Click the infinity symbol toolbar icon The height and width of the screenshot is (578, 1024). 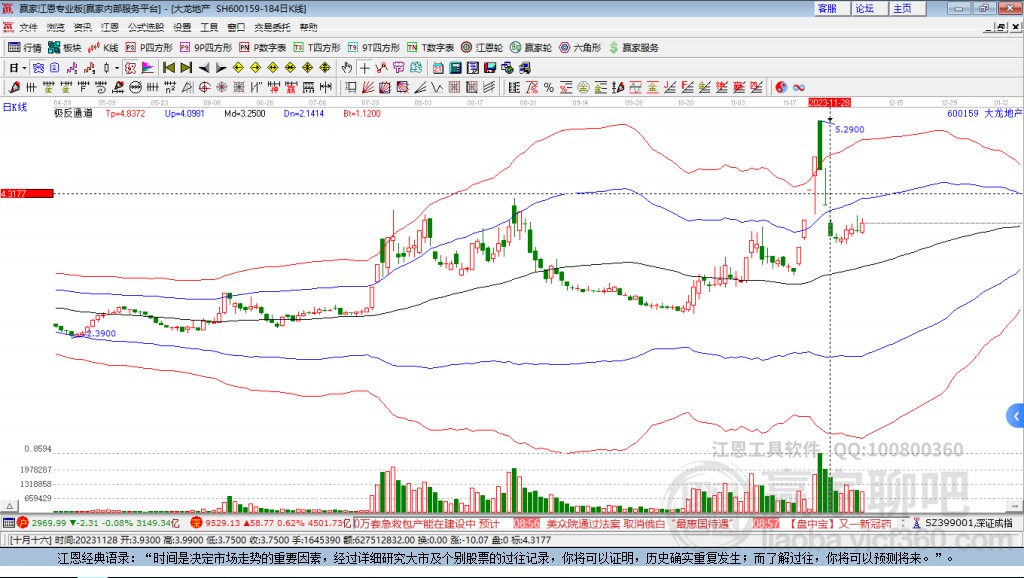tap(799, 87)
